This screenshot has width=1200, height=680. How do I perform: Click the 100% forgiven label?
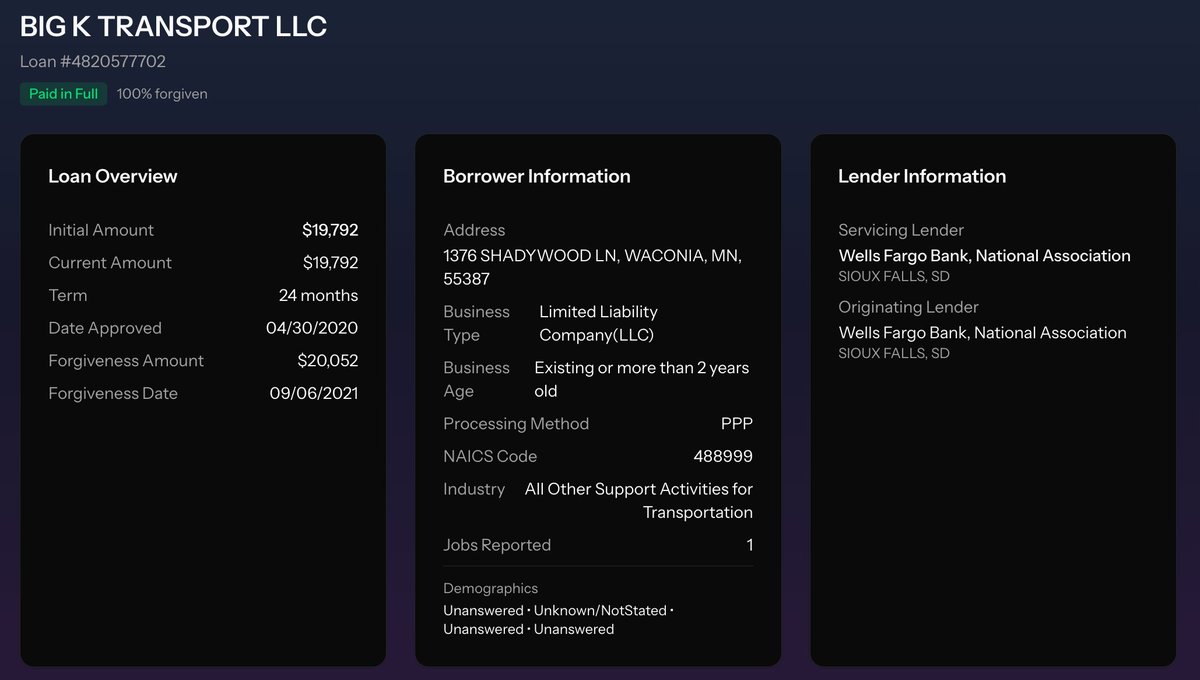click(162, 94)
